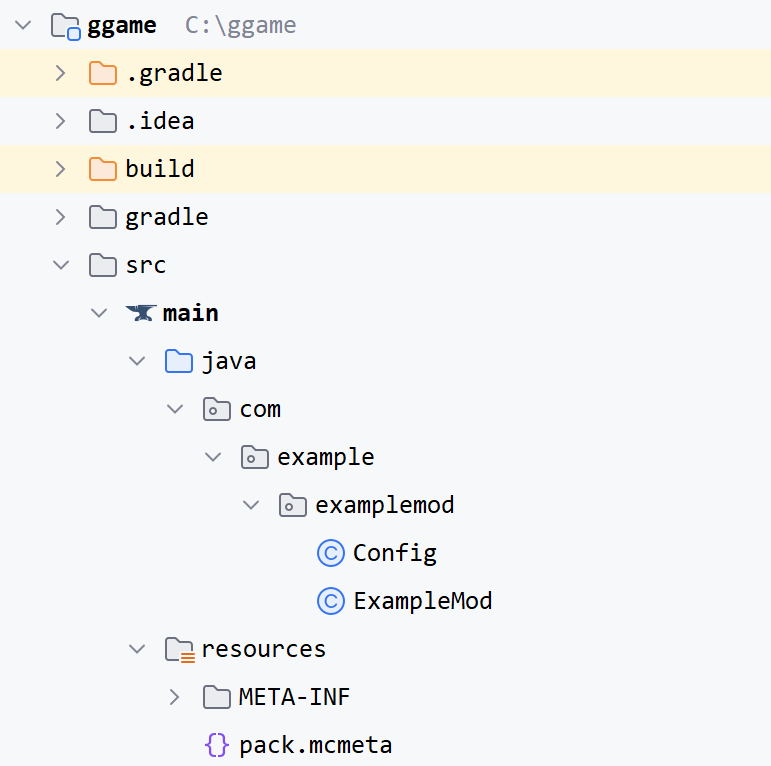Click the blue java source folder icon
771x766 pixels.
[179, 361]
